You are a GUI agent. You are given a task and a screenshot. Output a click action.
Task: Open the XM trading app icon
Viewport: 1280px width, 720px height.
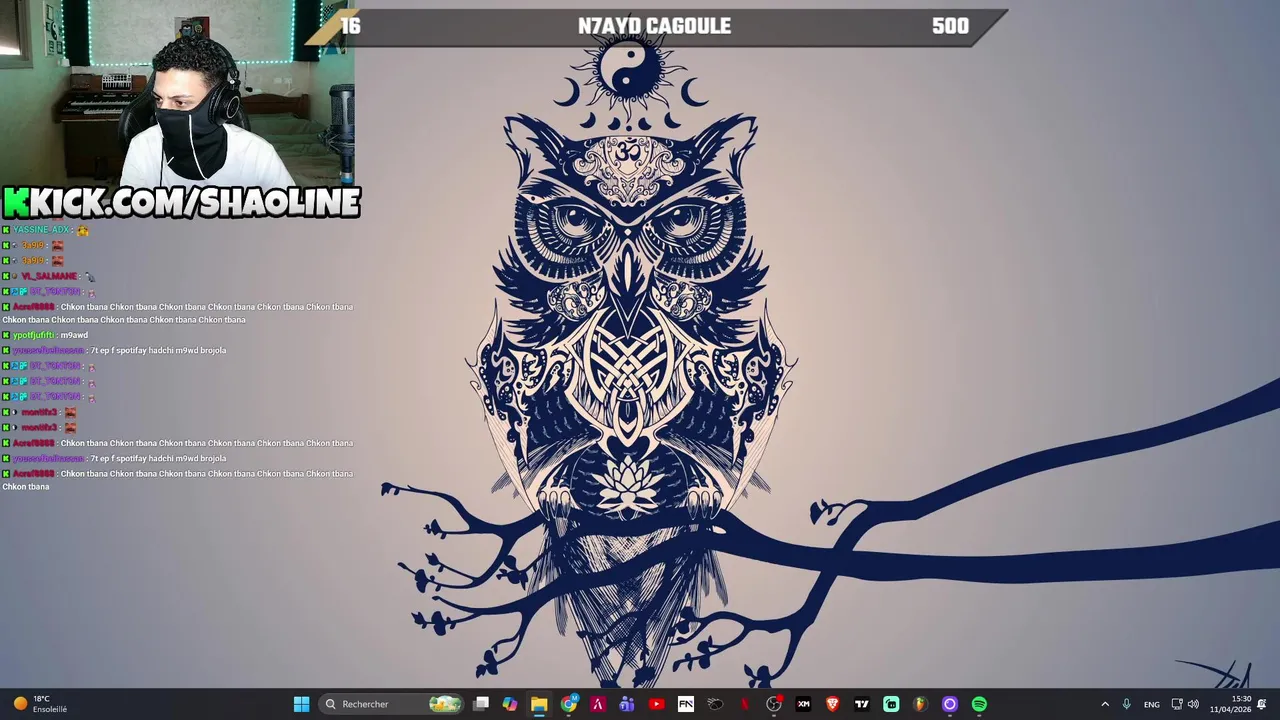803,704
